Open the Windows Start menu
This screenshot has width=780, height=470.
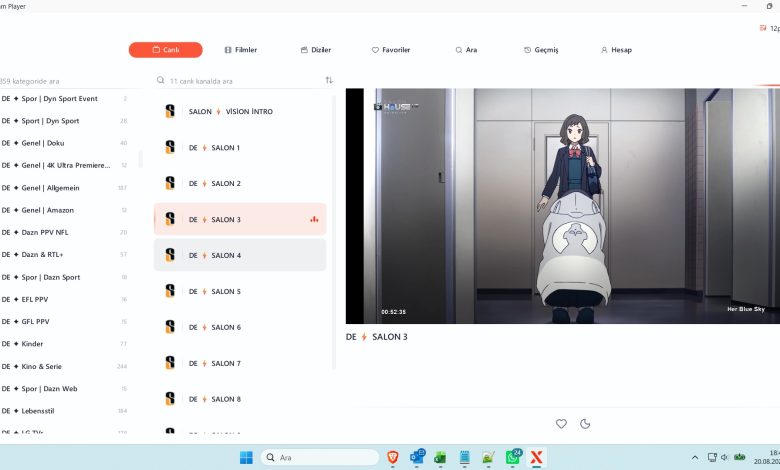[246, 457]
